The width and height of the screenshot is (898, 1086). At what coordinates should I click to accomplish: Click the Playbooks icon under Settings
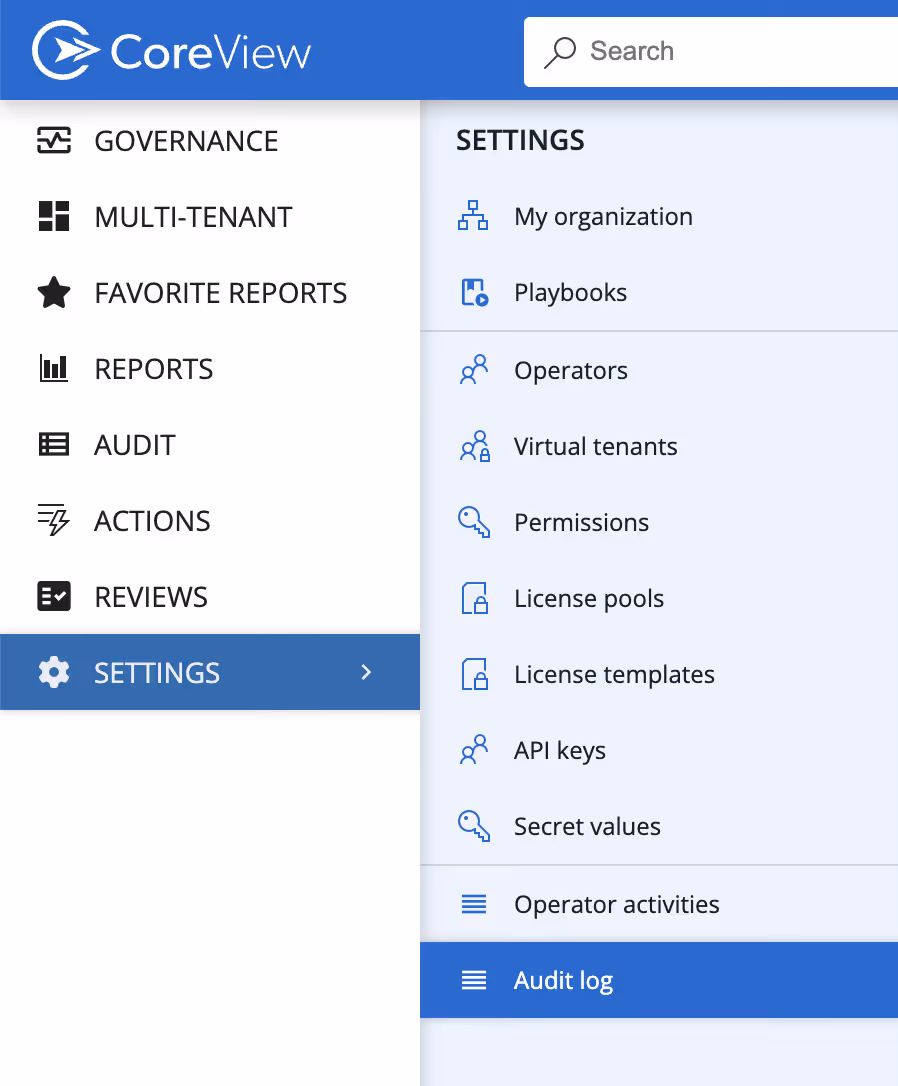pos(474,292)
